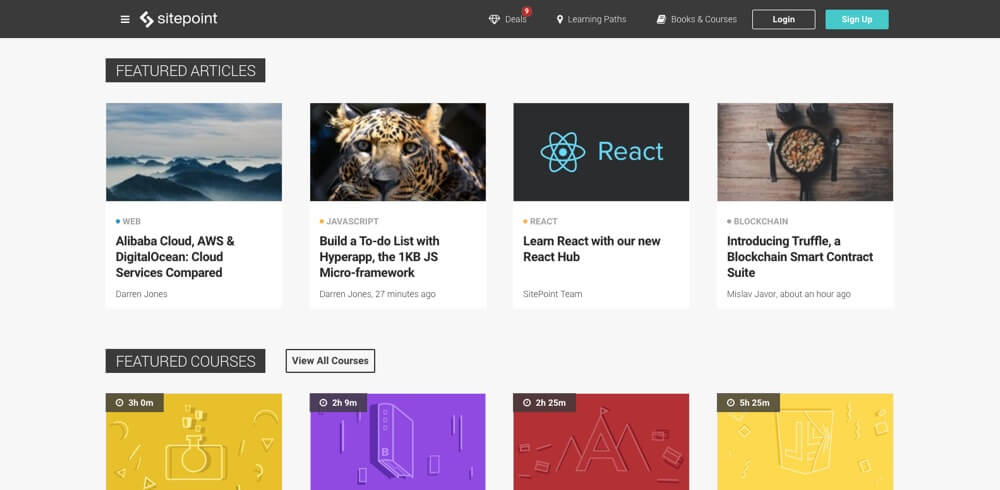Image resolution: width=1000 pixels, height=490 pixels.
Task: Click the leopard article thumbnail
Action: point(398,152)
